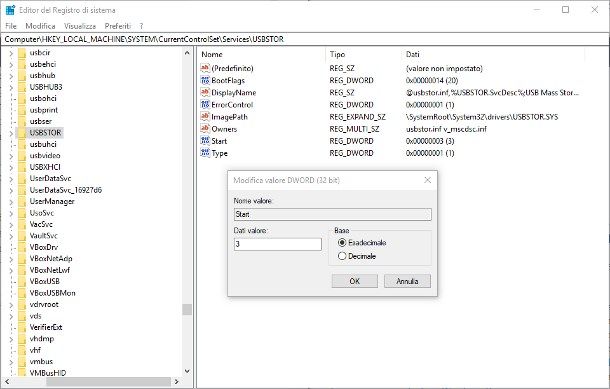Sort values by the Nome column header
The height and width of the screenshot is (389, 610).
pos(261,54)
